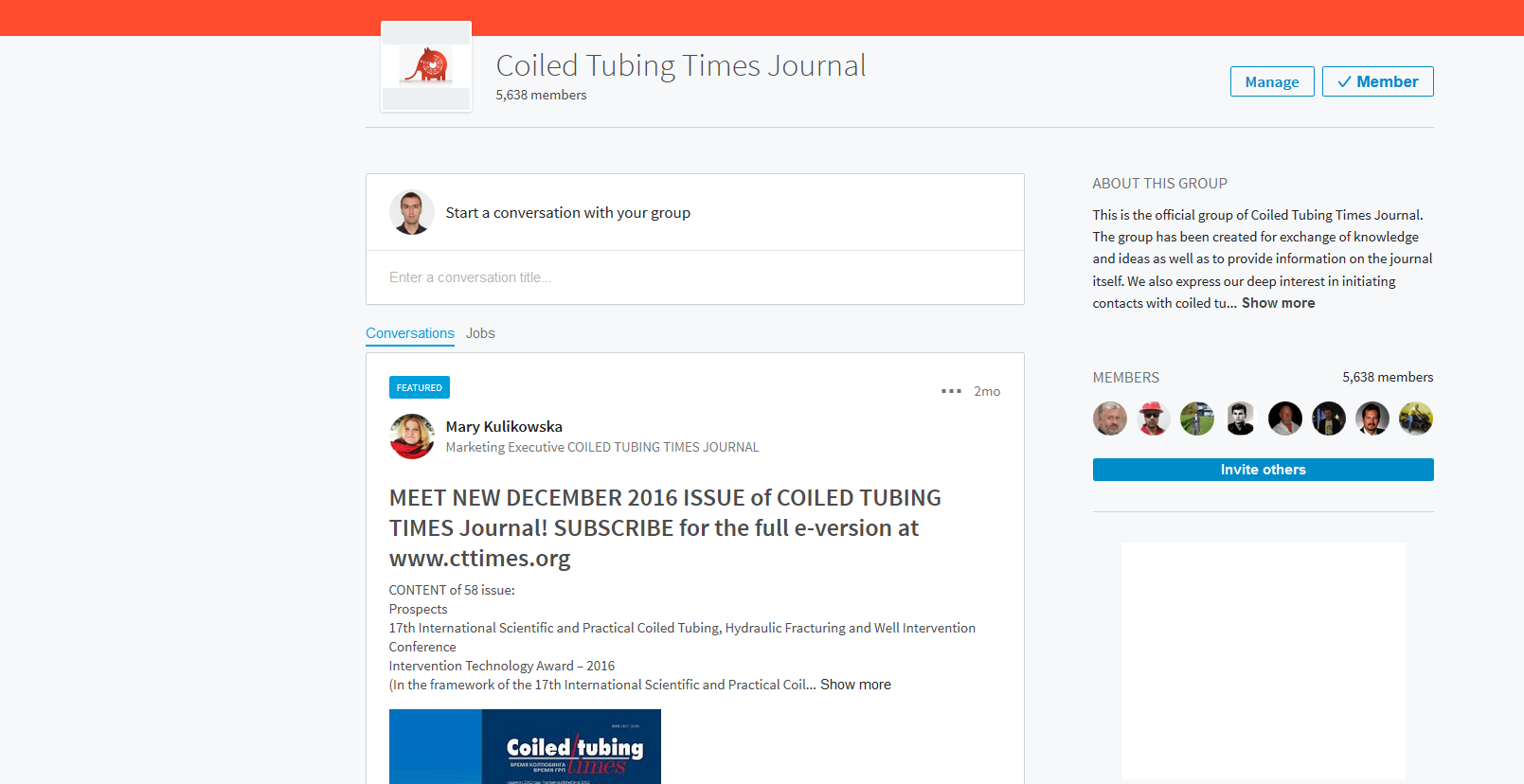Screen dimensions: 1524x784
Task: Click the seventh member avatar with mustache
Action: 1372,419
